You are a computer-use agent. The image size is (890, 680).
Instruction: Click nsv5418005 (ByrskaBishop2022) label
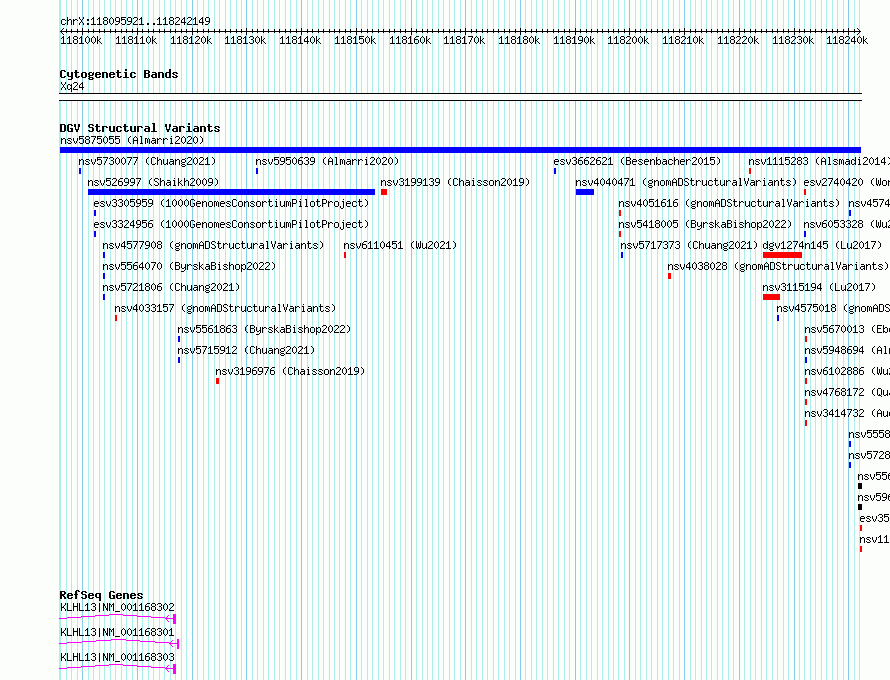706,224
